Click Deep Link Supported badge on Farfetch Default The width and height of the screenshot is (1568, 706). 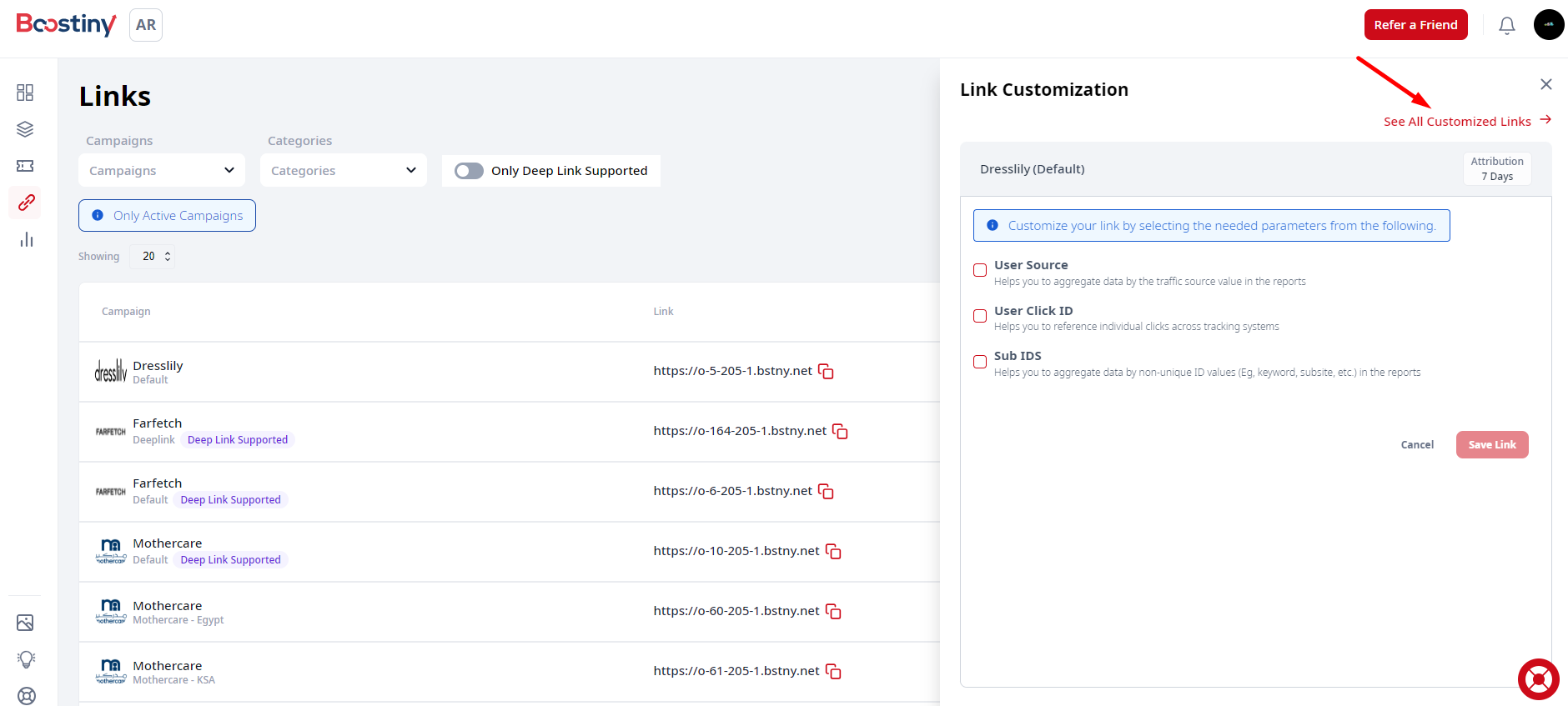(231, 500)
